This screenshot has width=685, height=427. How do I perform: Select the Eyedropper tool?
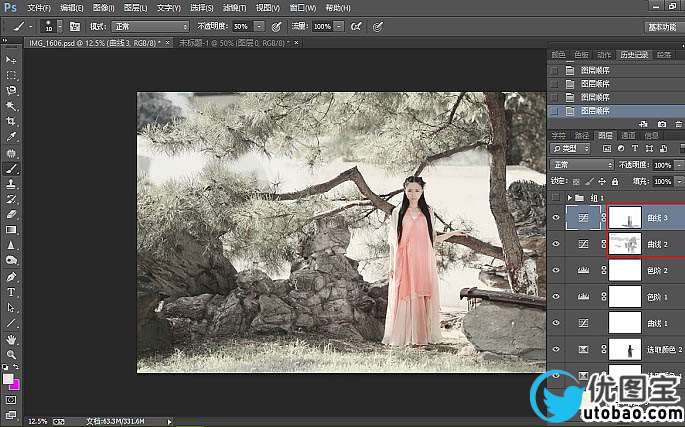coord(11,137)
